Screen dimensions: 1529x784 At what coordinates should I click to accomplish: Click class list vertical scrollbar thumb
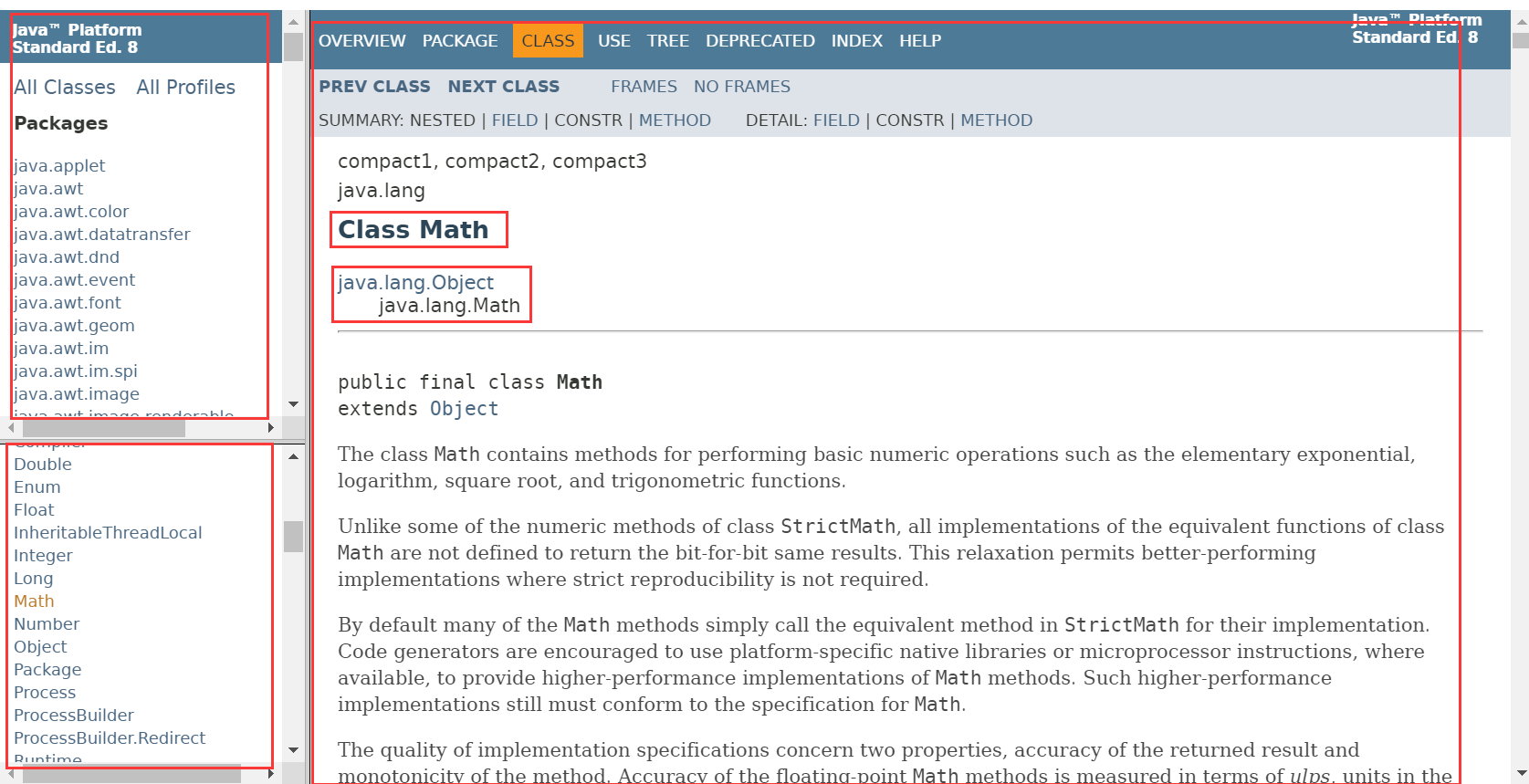(293, 537)
